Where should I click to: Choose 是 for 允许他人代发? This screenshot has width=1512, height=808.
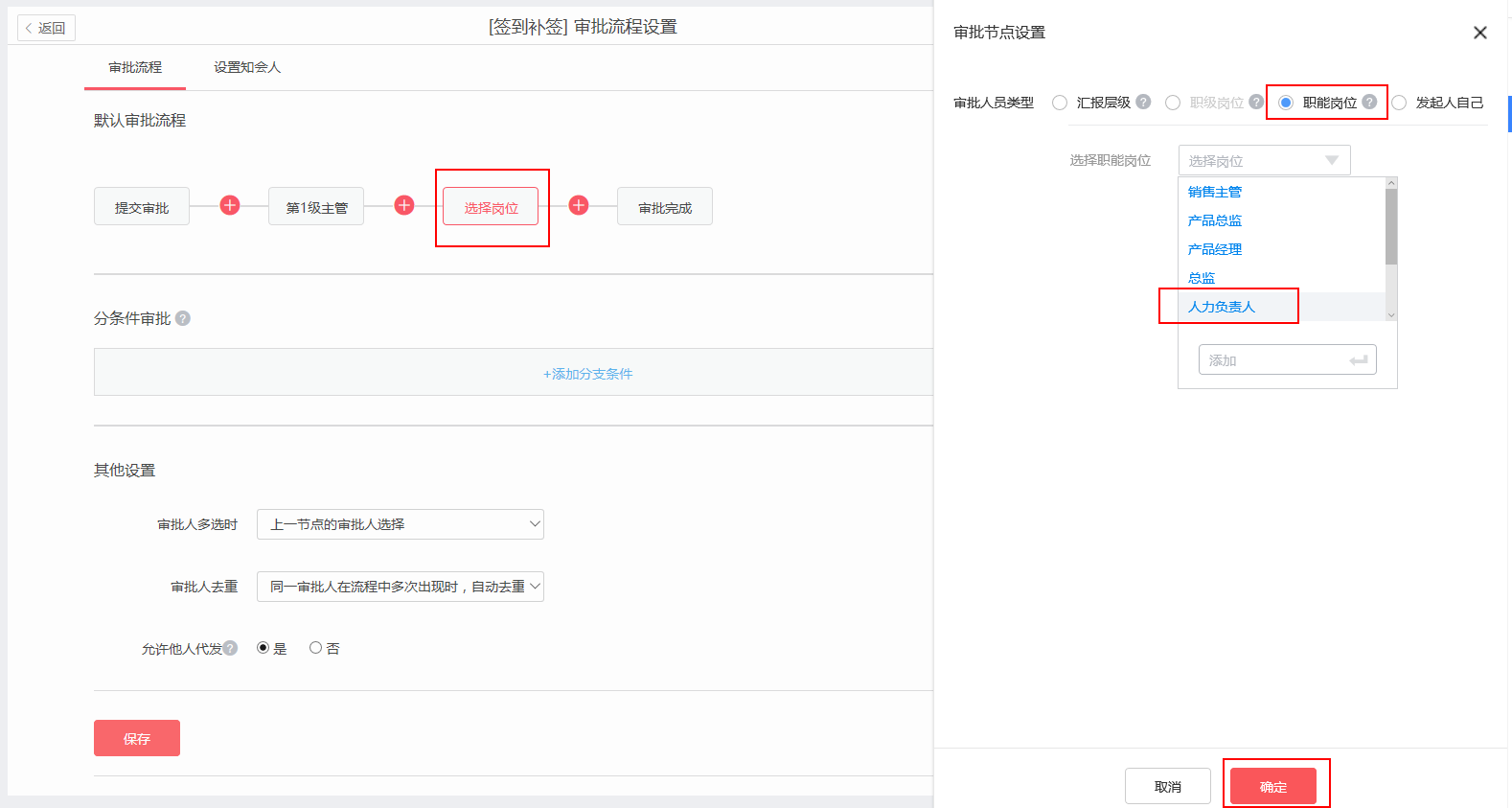pyautogui.click(x=263, y=648)
